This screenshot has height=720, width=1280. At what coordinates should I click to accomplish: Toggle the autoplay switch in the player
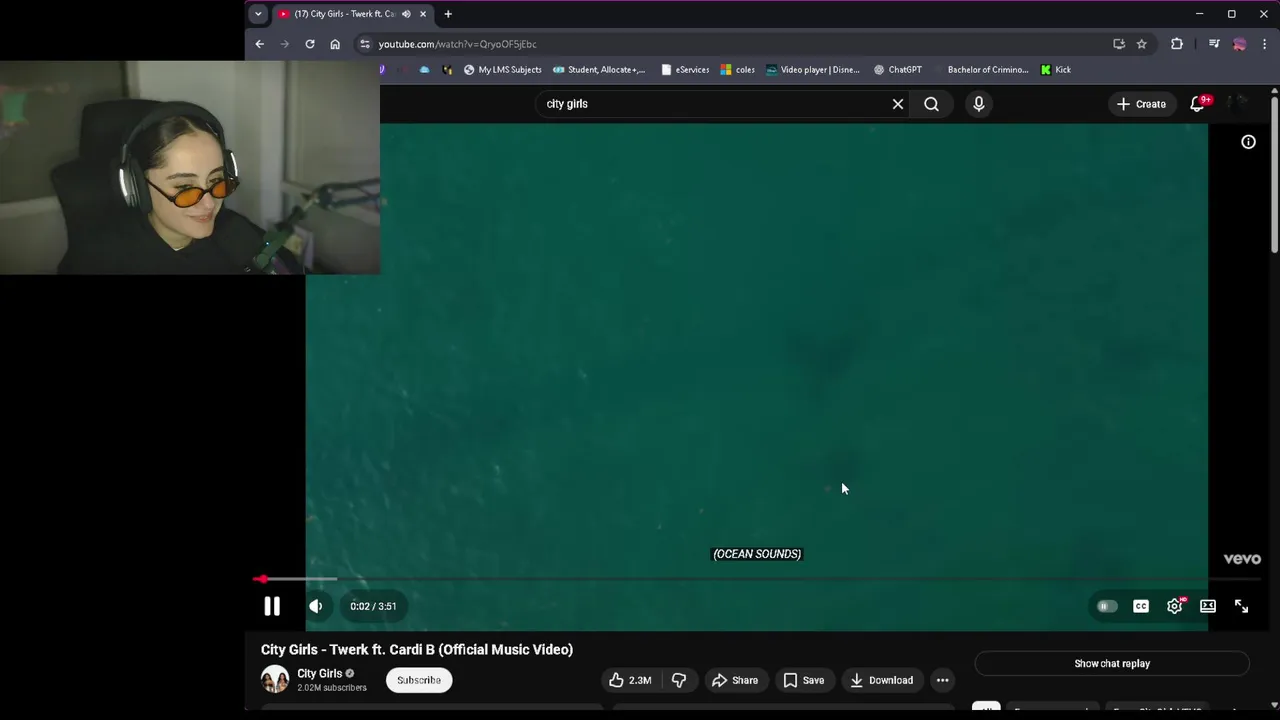coord(1106,606)
